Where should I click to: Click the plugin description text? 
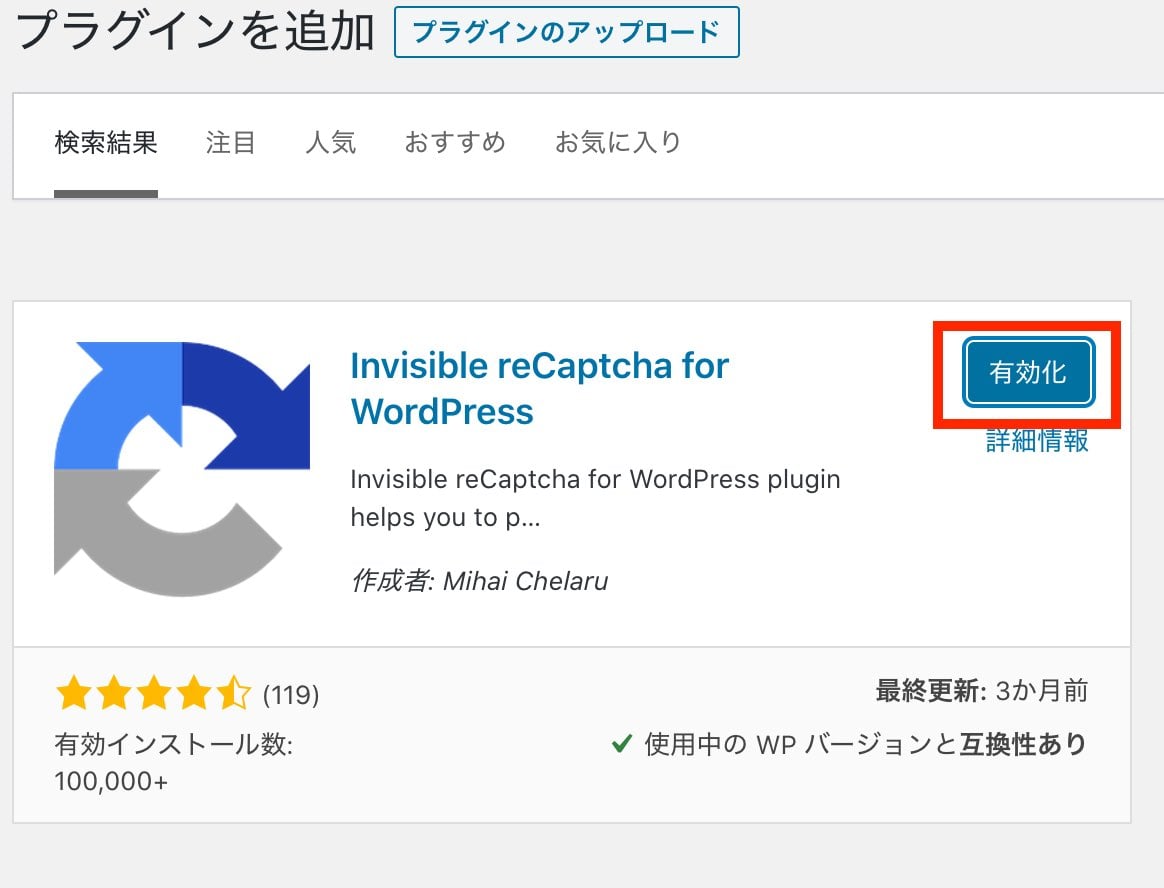click(x=595, y=498)
